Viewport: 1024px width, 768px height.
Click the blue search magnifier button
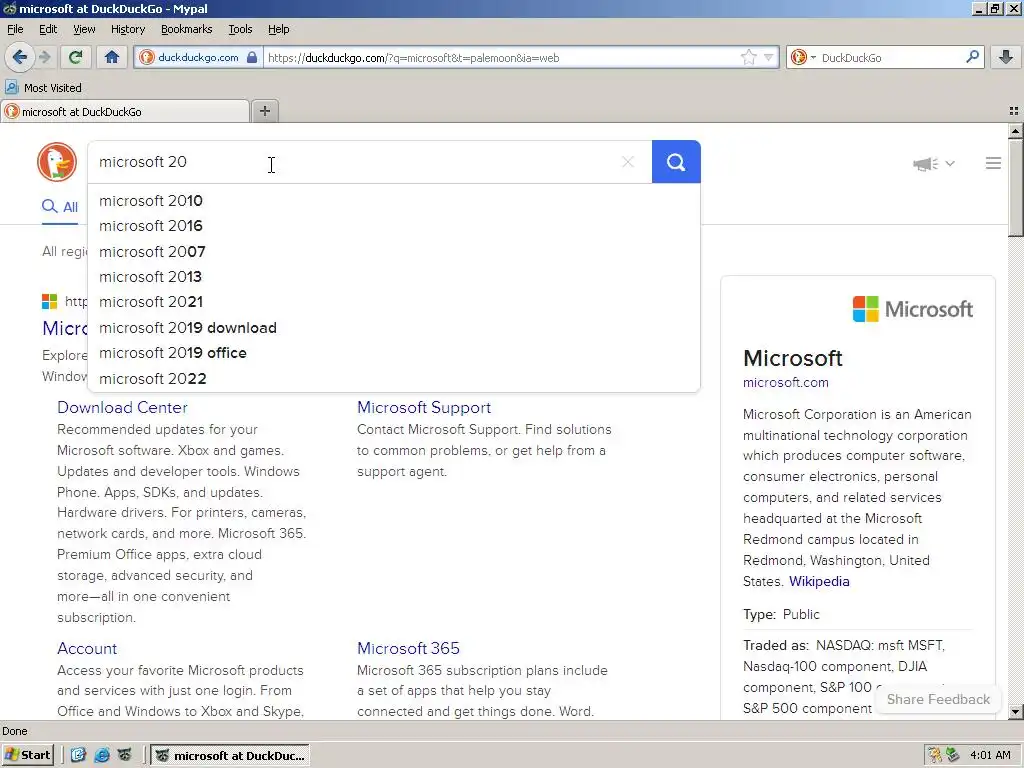[676, 162]
